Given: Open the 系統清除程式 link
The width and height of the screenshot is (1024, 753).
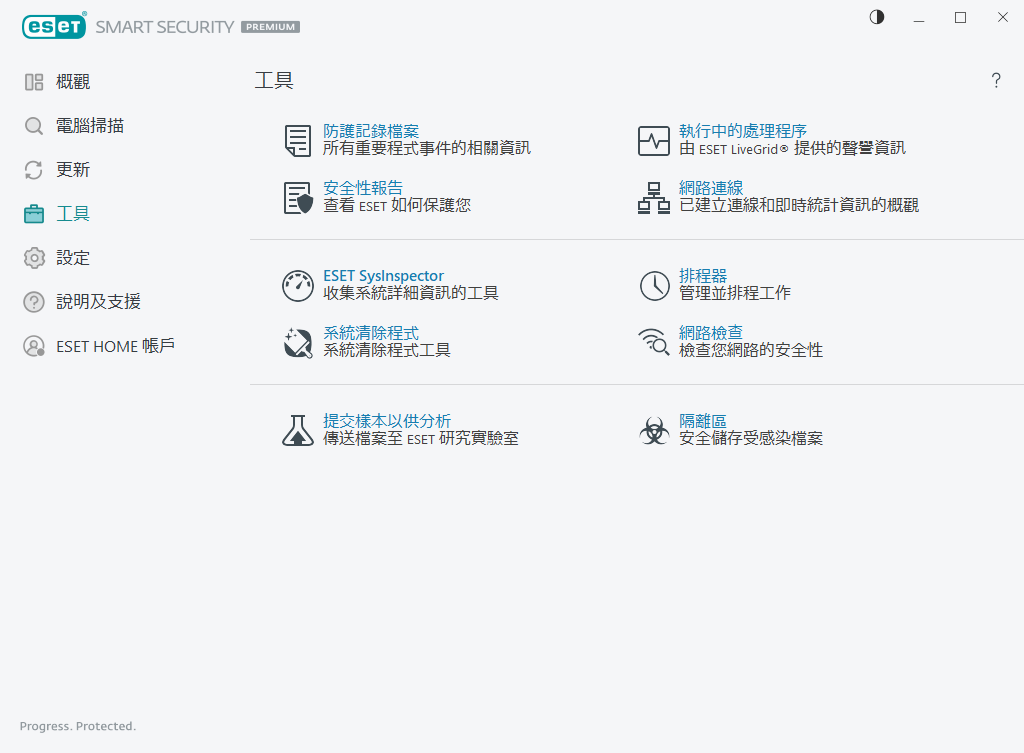Looking at the screenshot, I should click(371, 333).
